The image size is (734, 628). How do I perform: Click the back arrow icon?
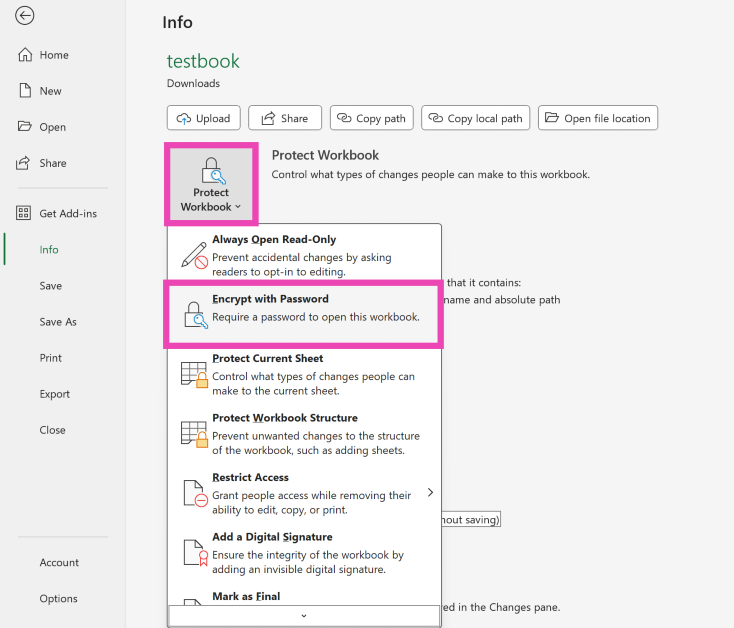(25, 16)
